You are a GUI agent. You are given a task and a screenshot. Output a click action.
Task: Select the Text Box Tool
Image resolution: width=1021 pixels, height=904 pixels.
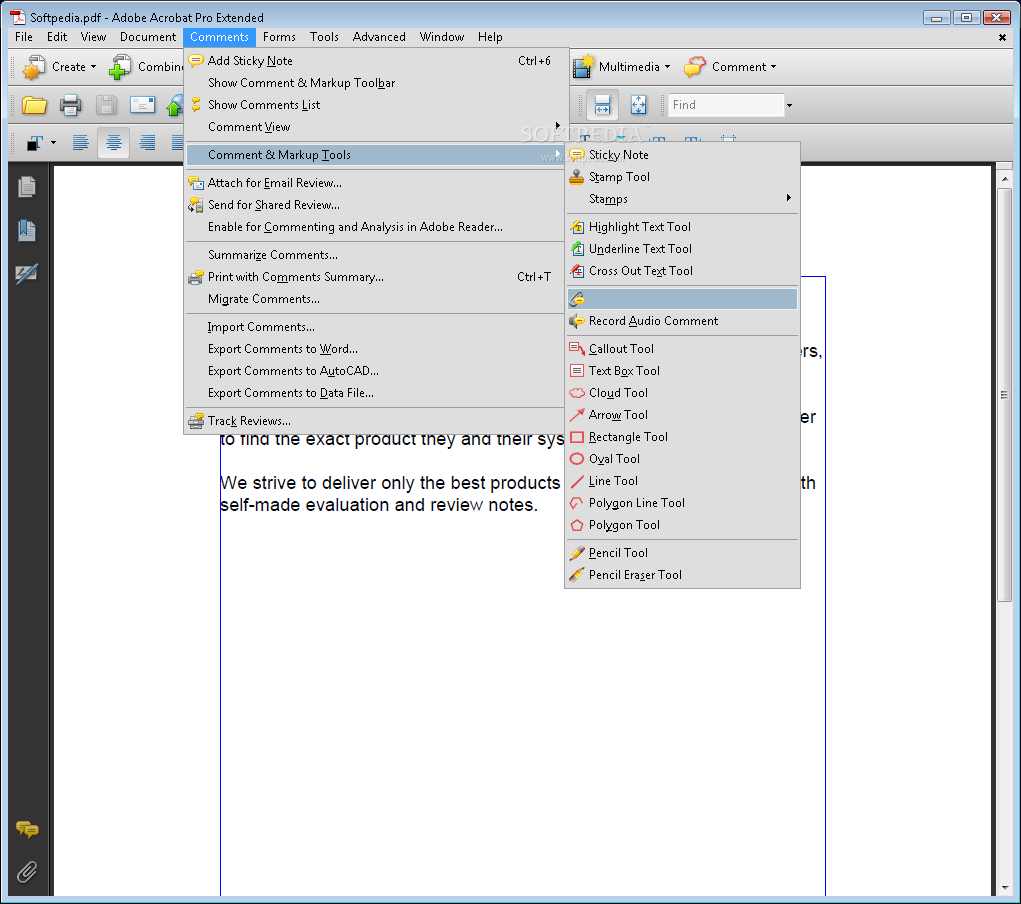click(x=682, y=371)
